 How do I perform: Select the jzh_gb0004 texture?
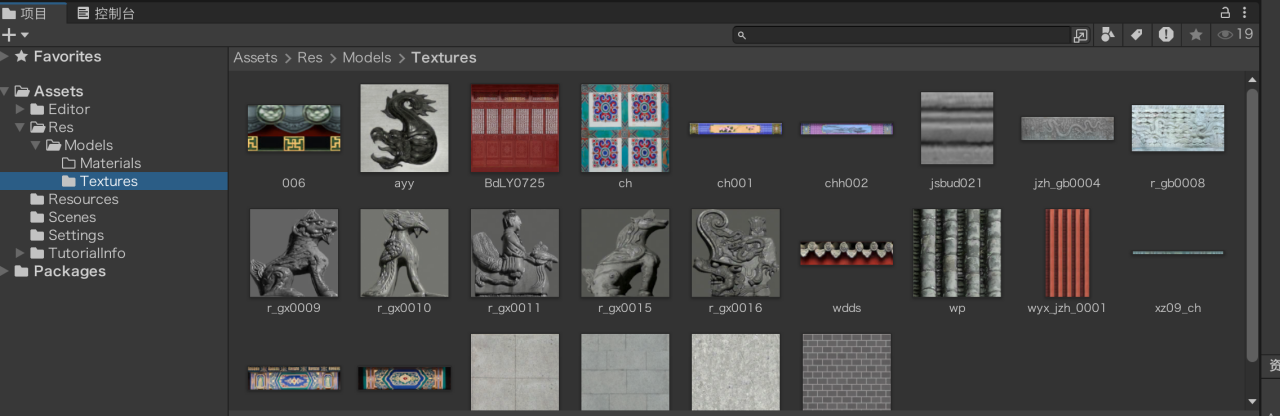coord(1067,128)
